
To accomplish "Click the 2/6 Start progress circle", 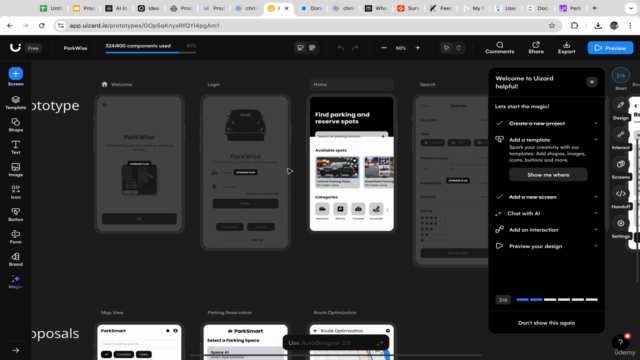I will point(620,76).
